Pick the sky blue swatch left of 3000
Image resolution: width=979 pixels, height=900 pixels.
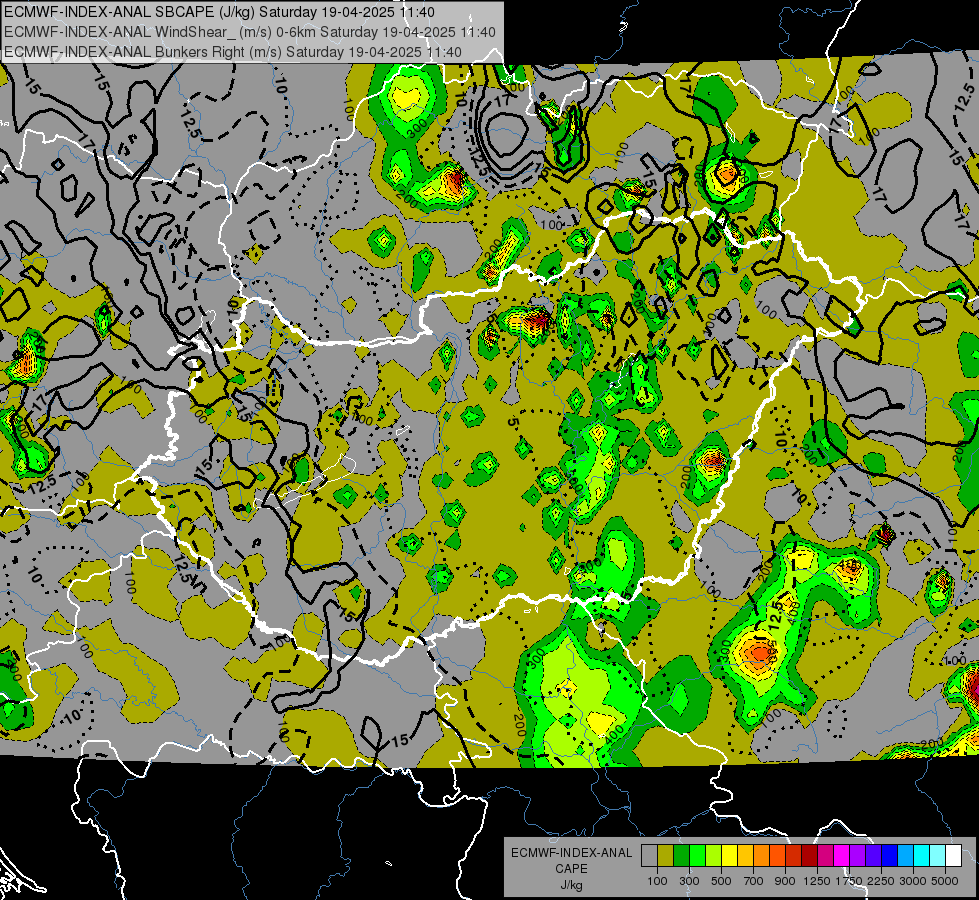[906, 855]
